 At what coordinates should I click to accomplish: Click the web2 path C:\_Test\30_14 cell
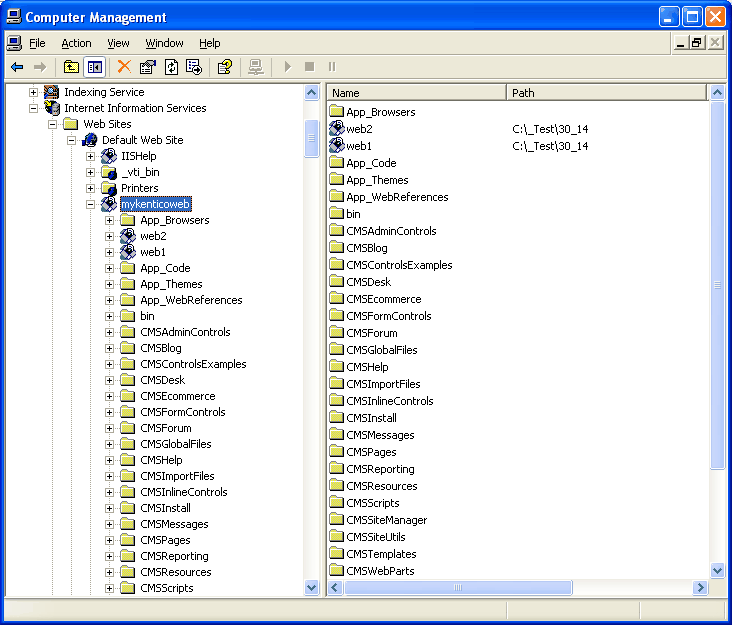550,129
